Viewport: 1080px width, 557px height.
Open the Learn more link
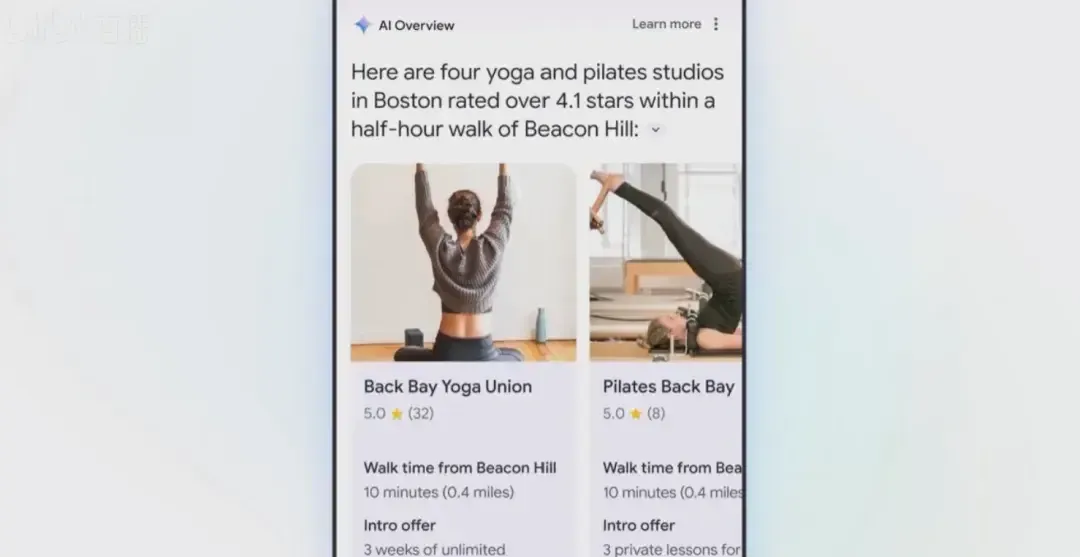[x=666, y=24]
